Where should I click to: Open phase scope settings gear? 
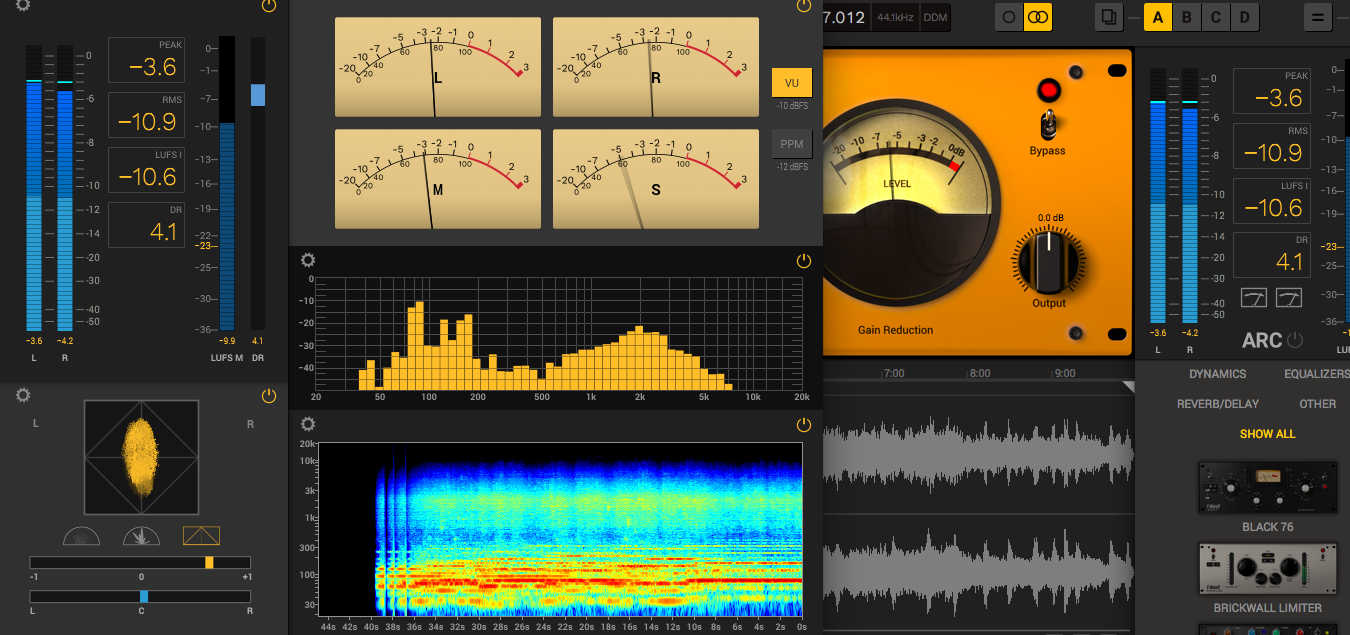pyautogui.click(x=23, y=396)
